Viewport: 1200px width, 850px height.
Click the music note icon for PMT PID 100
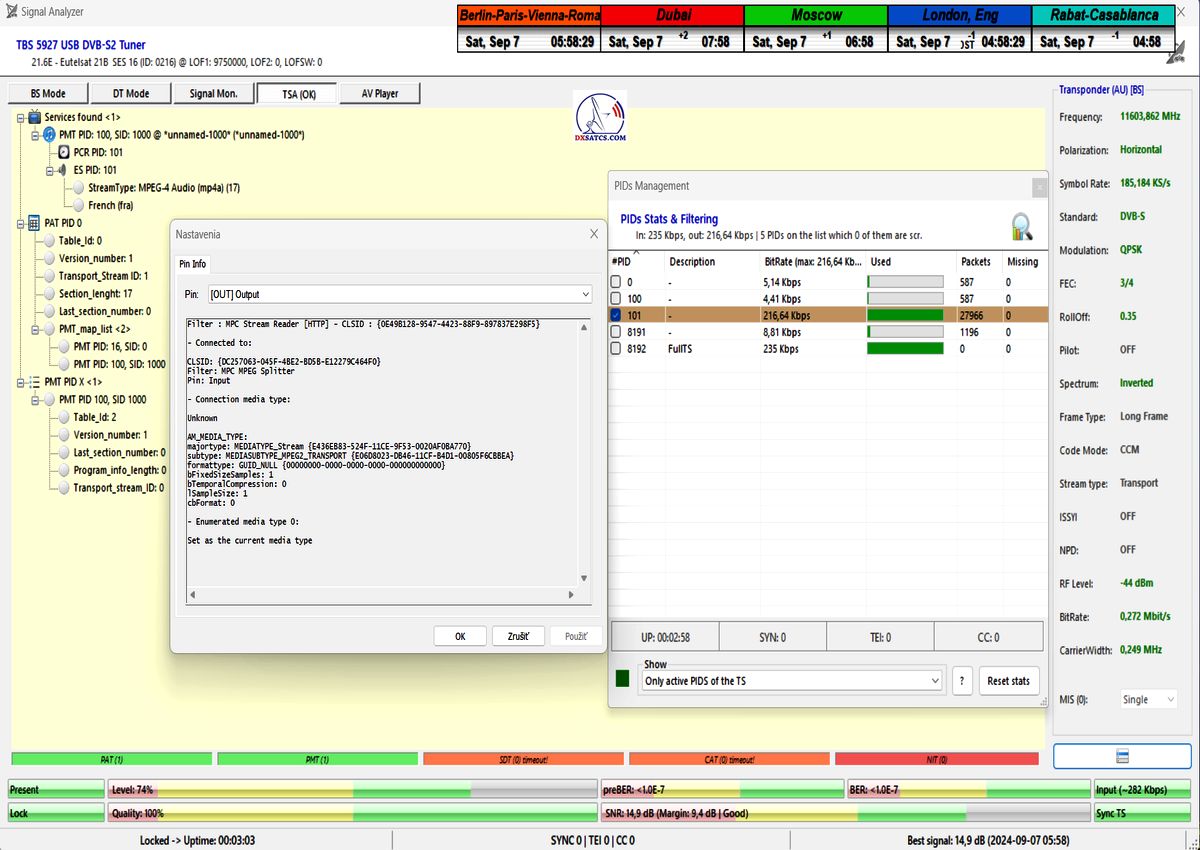48,135
